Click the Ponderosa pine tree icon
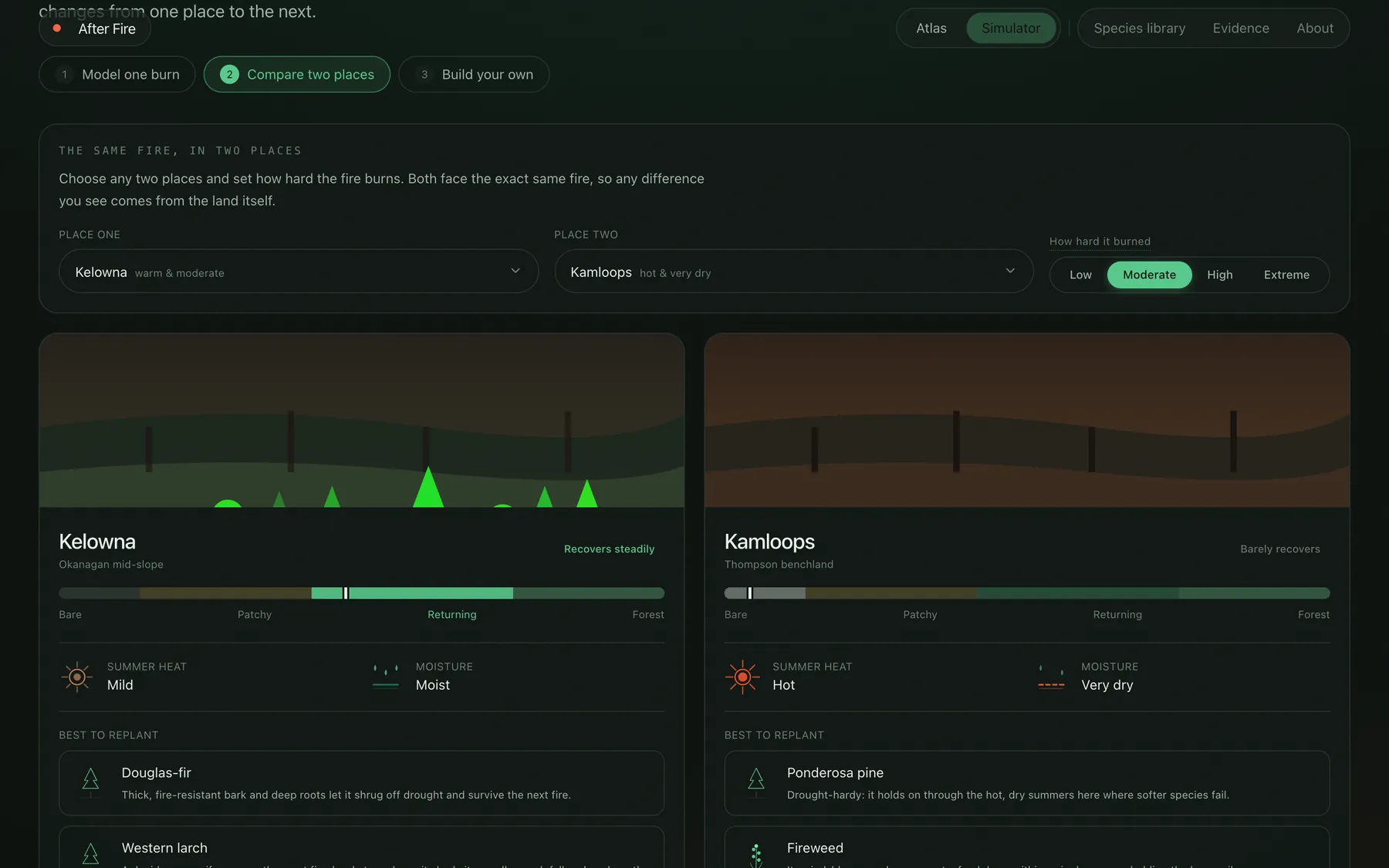The image size is (1389, 868). point(756,782)
